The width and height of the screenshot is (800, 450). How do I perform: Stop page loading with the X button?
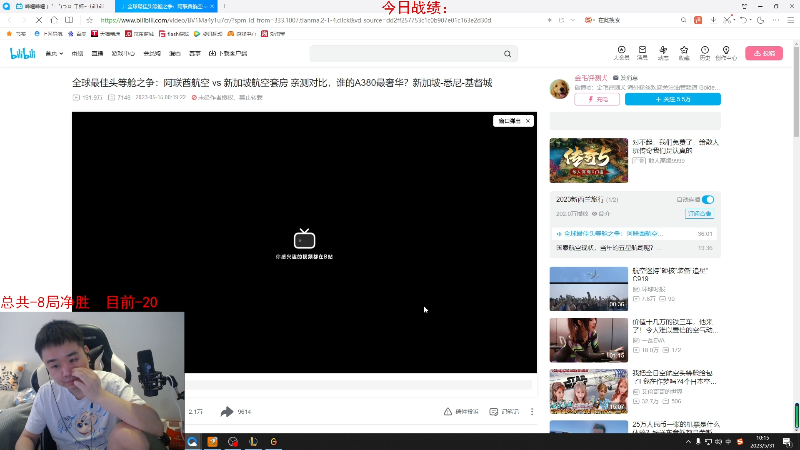(x=39, y=20)
